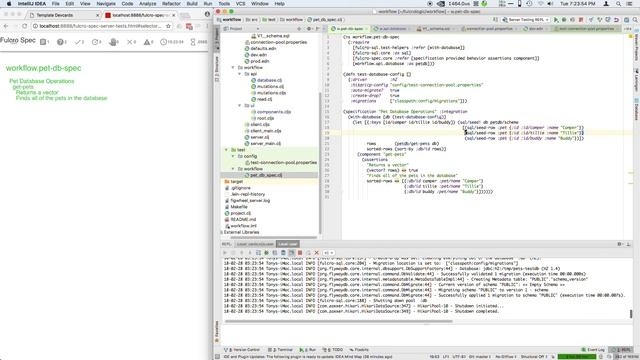Open the REPL namespace dropdown
640x360 pixels.
pyautogui.click(x=329, y=253)
